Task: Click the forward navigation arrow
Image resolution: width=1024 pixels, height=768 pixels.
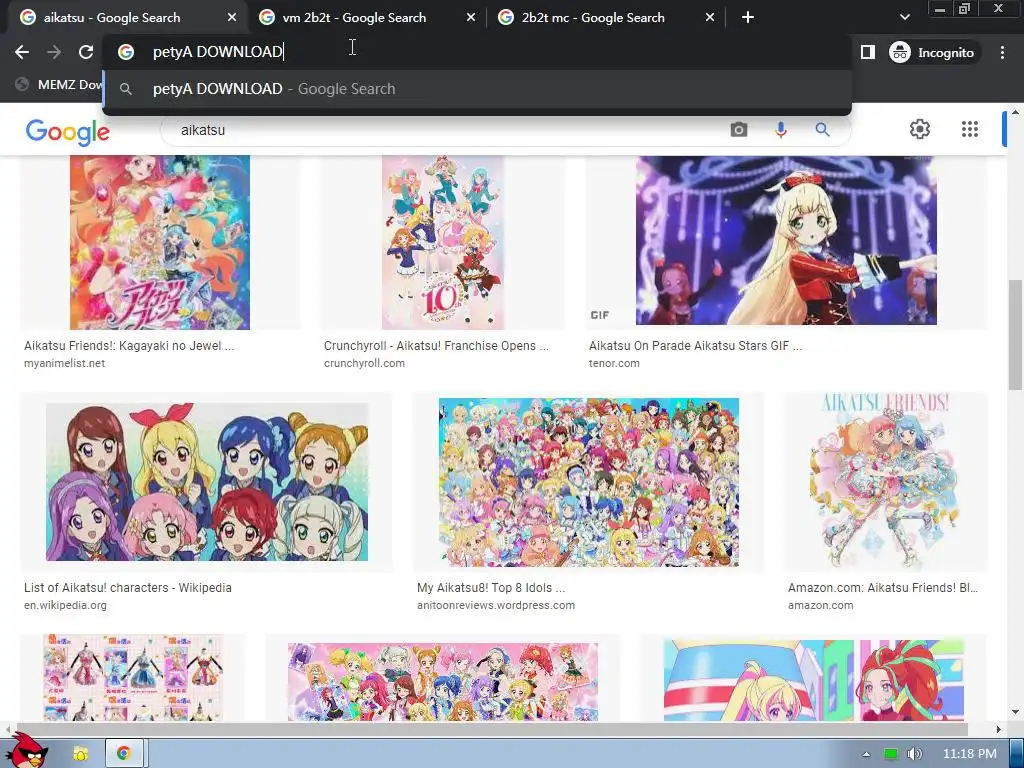Action: (54, 52)
